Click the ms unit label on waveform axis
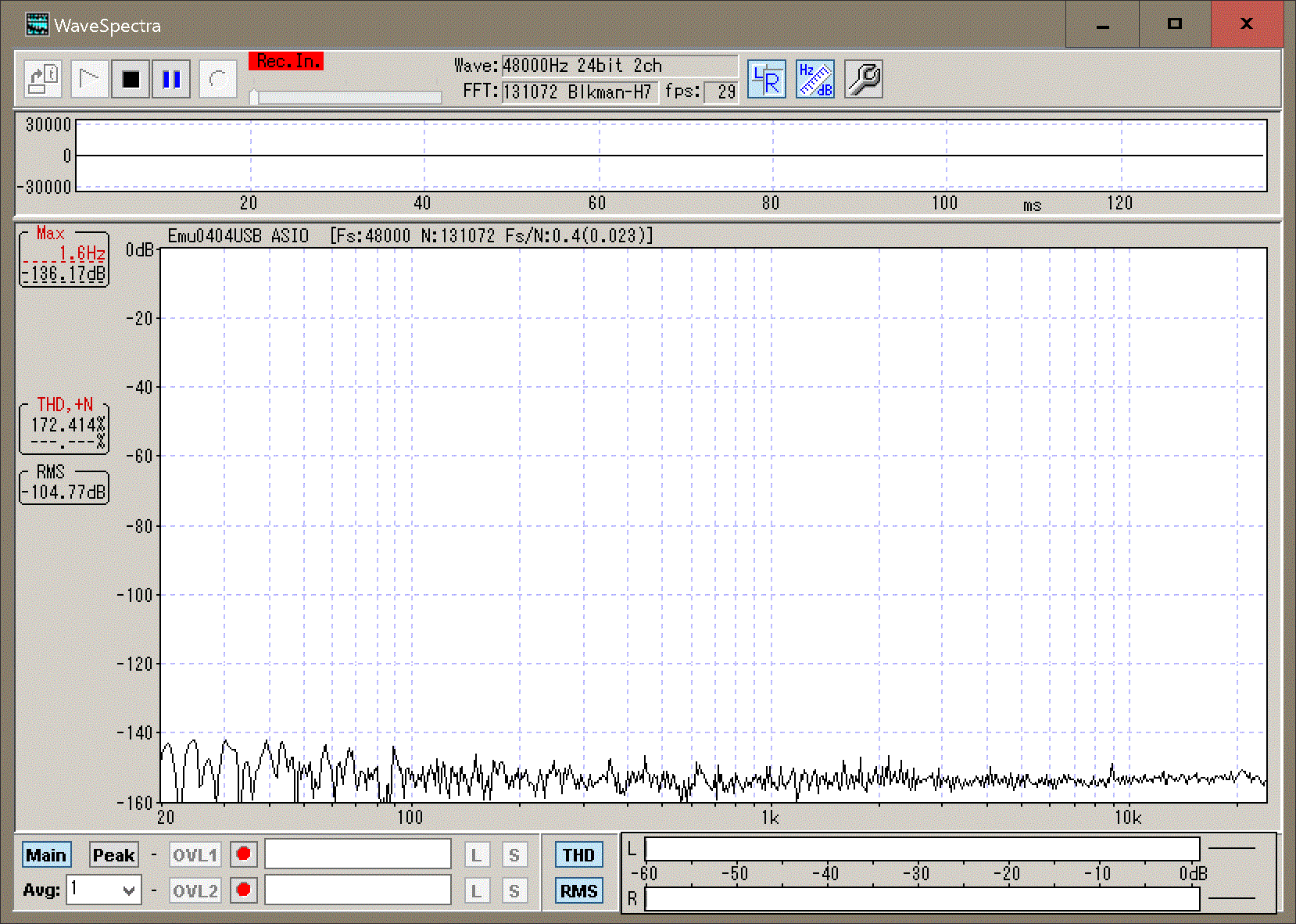1296x924 pixels. coord(1032,205)
